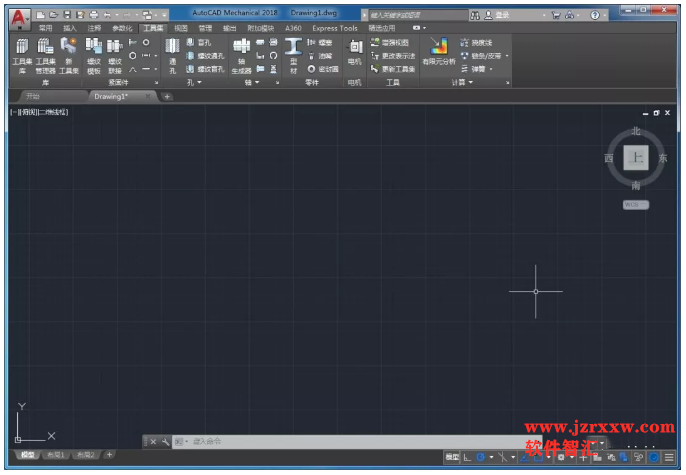The height and width of the screenshot is (475, 686).
Task: Click the 增强视图 (power view) button
Action: [x=390, y=42]
